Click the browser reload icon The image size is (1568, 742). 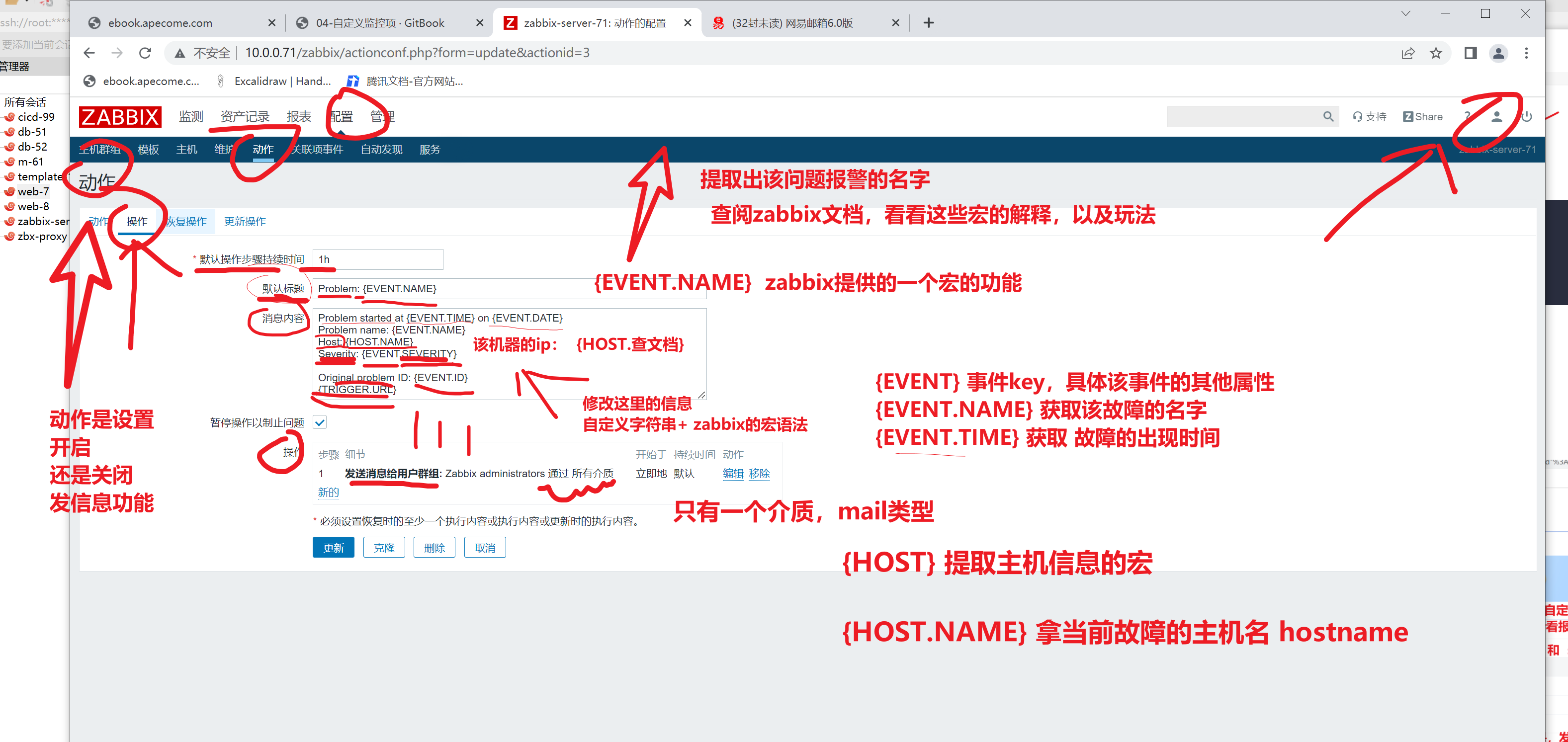pyautogui.click(x=145, y=53)
